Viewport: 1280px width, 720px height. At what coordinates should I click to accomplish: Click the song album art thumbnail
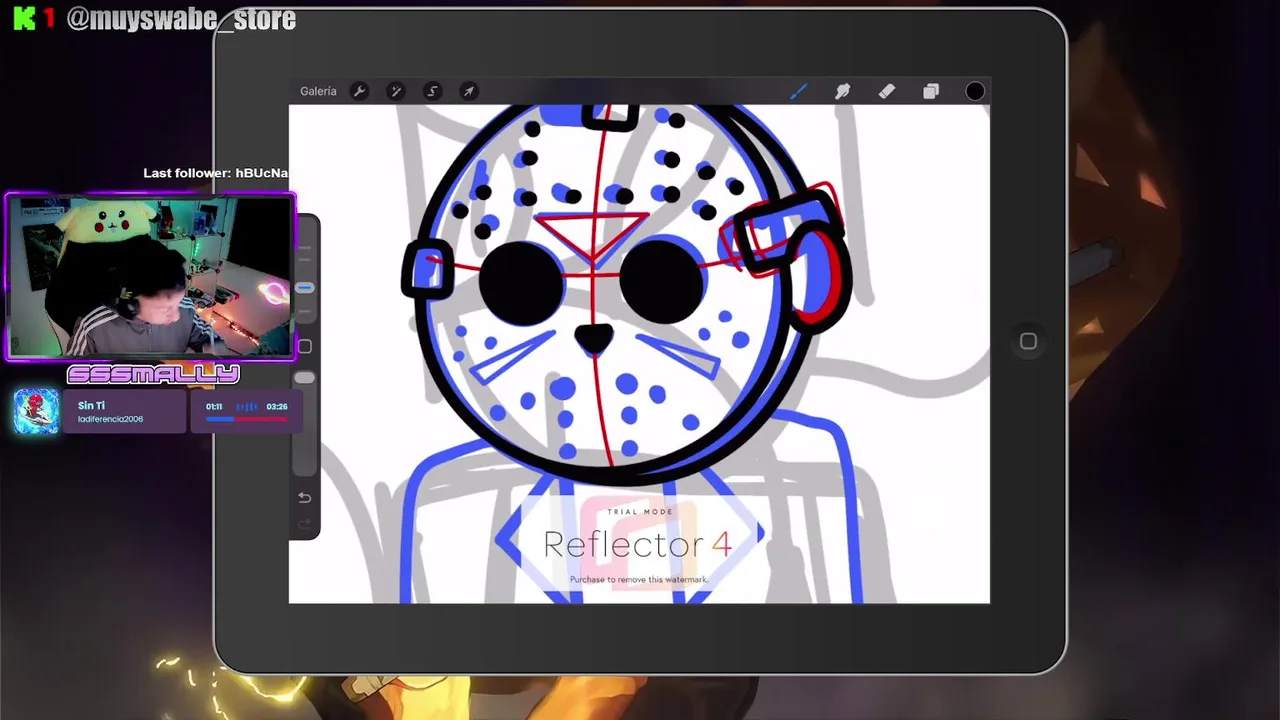point(36,411)
